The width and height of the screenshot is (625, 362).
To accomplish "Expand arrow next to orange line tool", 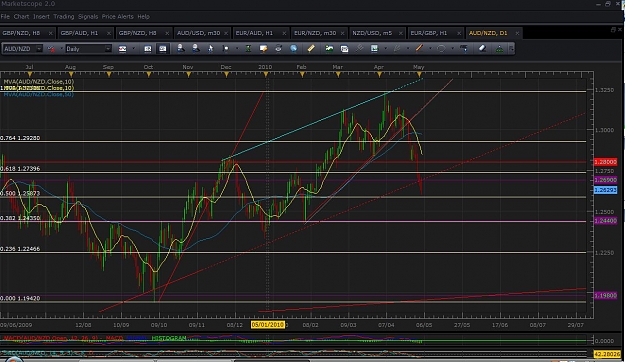I will pos(430,49).
